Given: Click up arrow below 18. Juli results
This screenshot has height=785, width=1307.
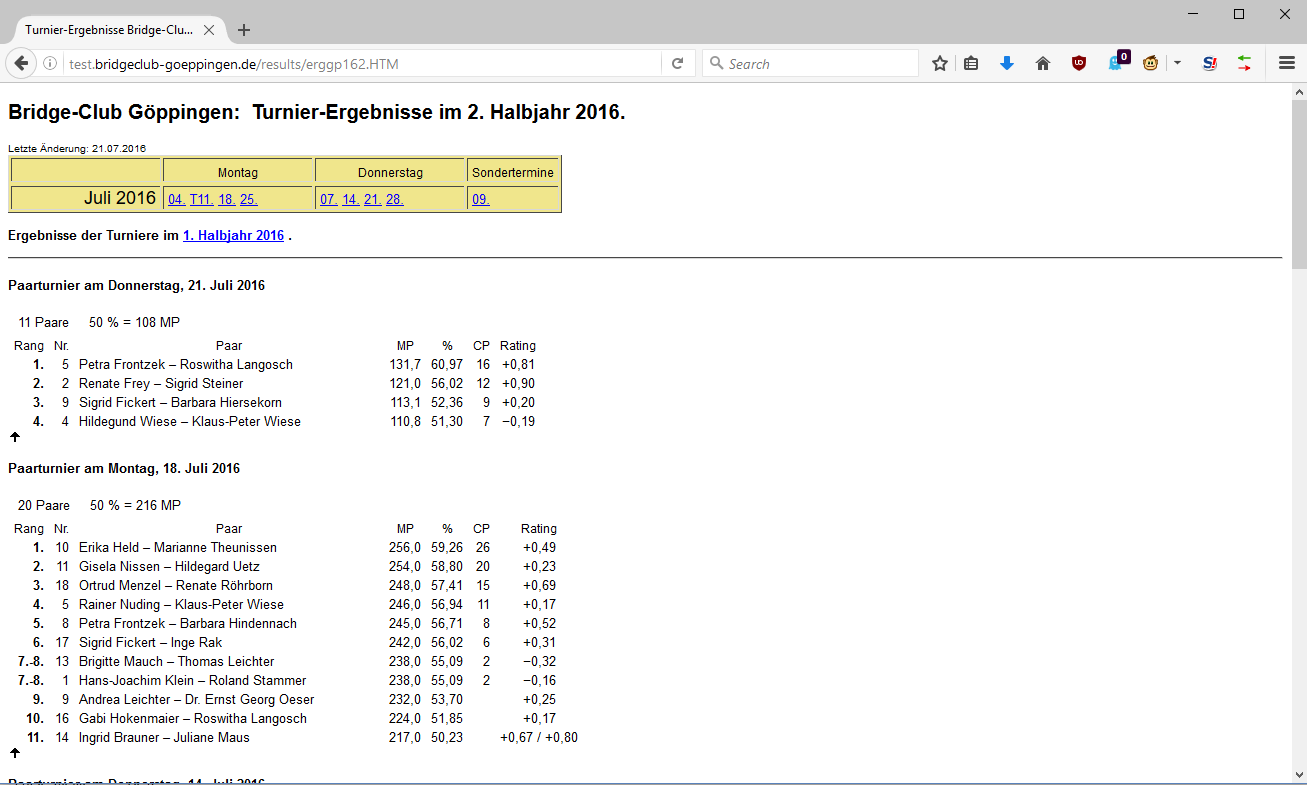Looking at the screenshot, I should click(x=15, y=752).
